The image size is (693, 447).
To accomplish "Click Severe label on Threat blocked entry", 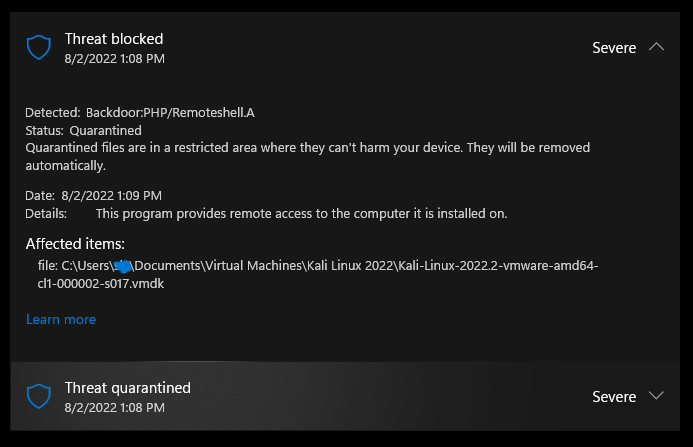I will (x=614, y=48).
